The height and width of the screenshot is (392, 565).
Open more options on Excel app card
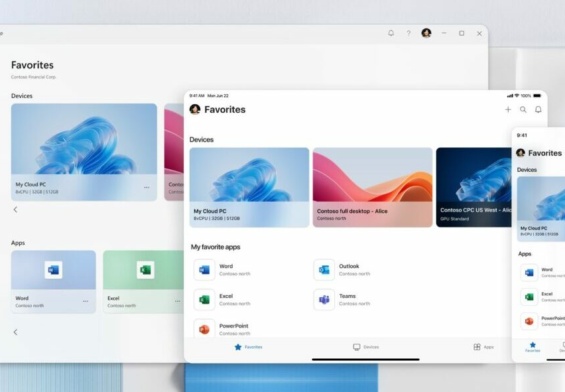click(x=178, y=301)
